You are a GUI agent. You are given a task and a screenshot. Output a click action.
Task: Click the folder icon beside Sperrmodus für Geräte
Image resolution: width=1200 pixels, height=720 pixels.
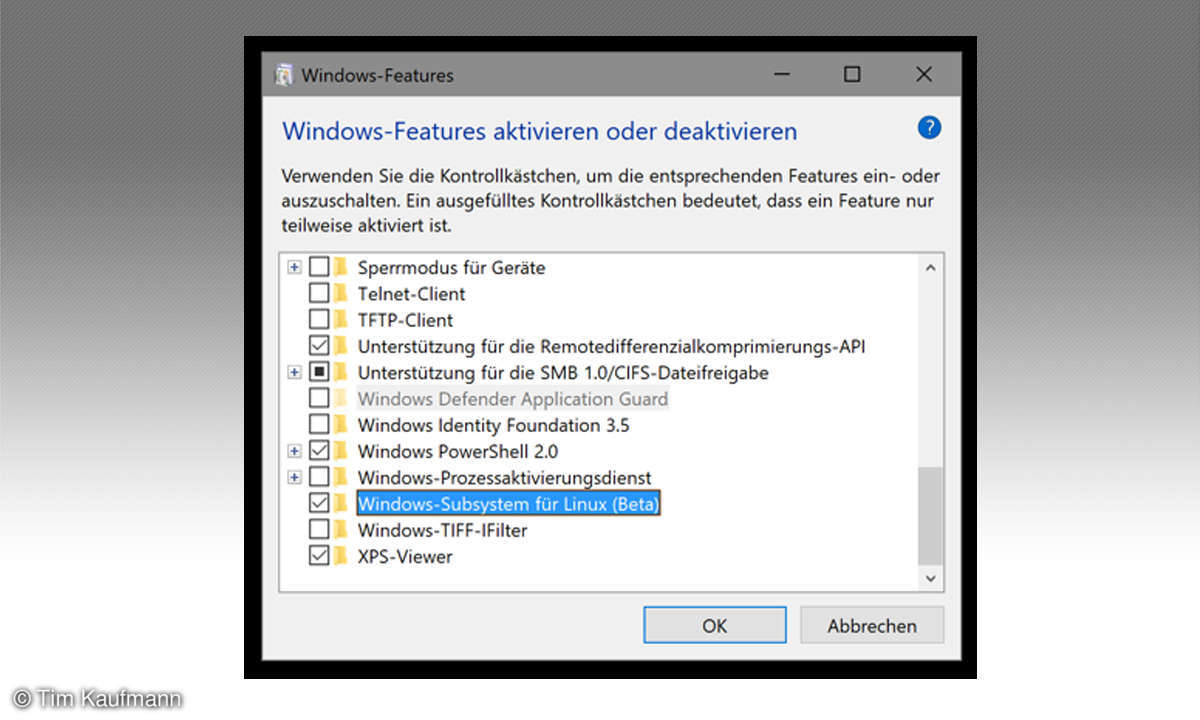(340, 267)
